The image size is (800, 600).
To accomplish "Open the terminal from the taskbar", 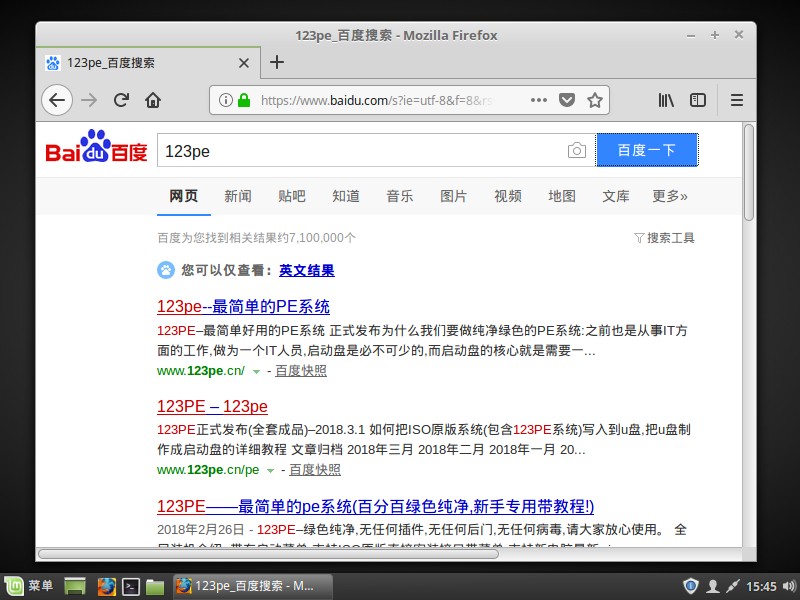I will 131,587.
